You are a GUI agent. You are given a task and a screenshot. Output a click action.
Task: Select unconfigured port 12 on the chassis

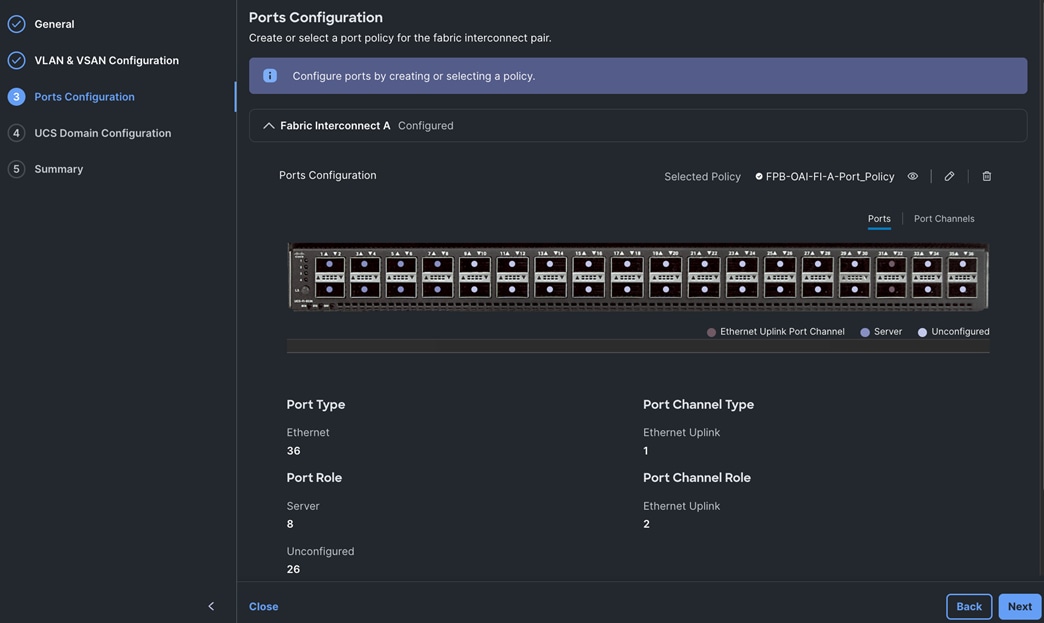click(512, 290)
